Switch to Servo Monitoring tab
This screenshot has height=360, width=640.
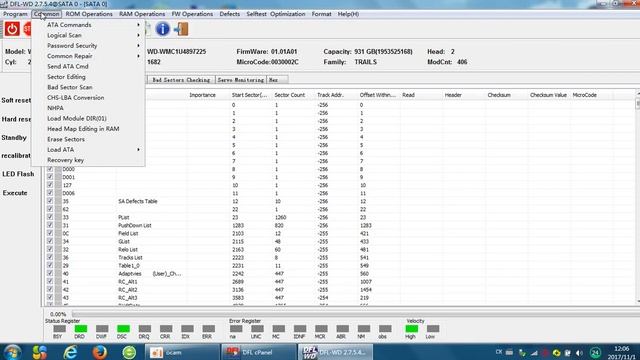(x=241, y=80)
